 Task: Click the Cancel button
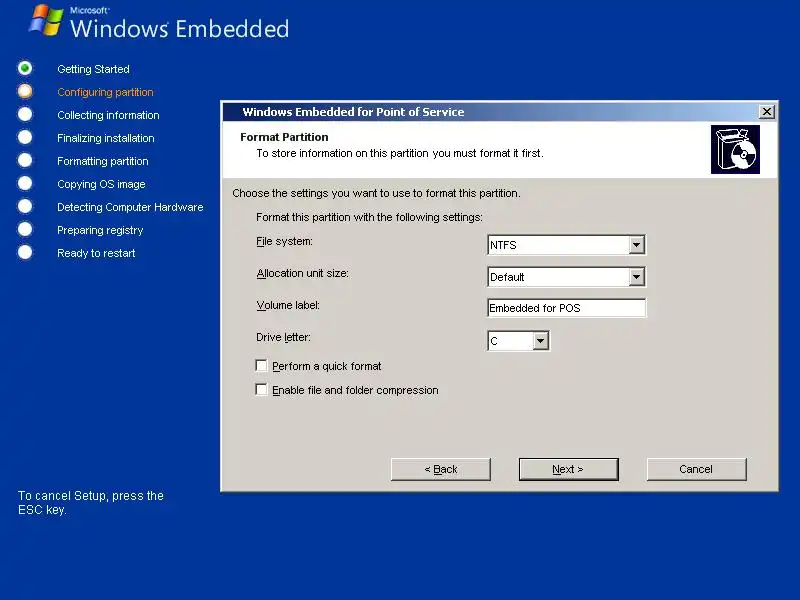696,469
